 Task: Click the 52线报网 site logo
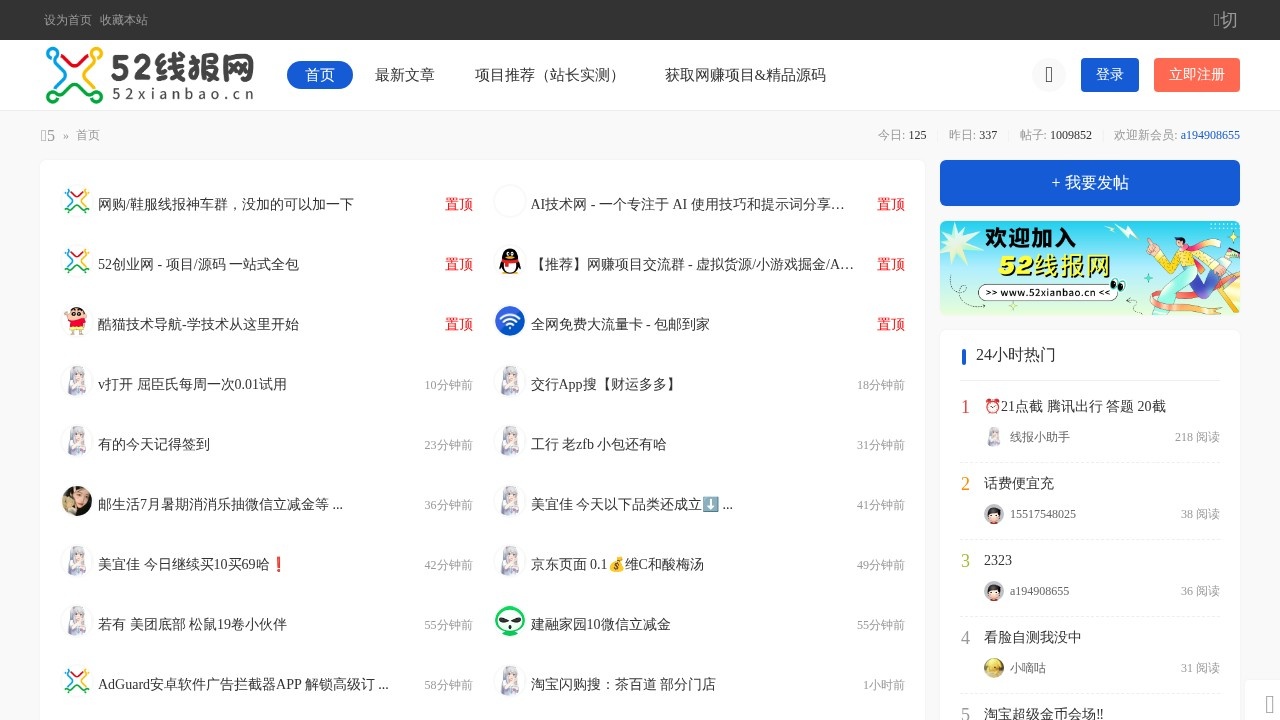point(150,75)
